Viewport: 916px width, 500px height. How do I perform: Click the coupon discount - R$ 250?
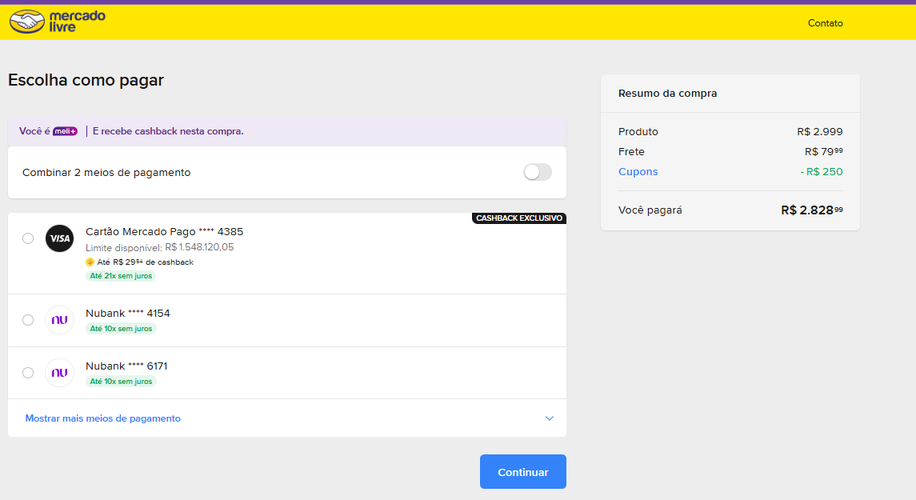(821, 172)
